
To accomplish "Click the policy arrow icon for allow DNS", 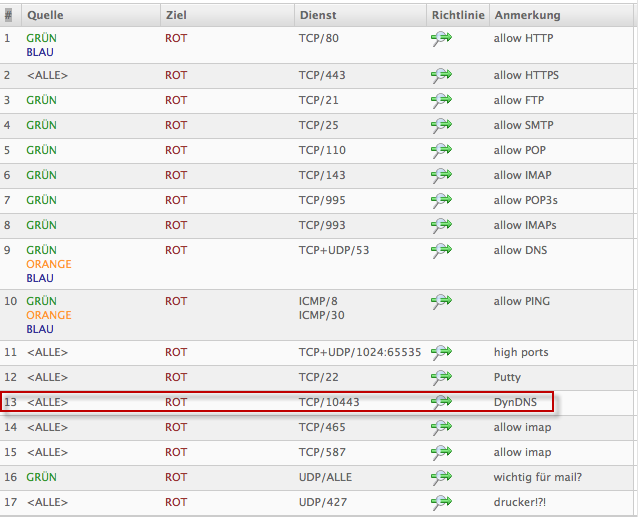I will (x=441, y=250).
